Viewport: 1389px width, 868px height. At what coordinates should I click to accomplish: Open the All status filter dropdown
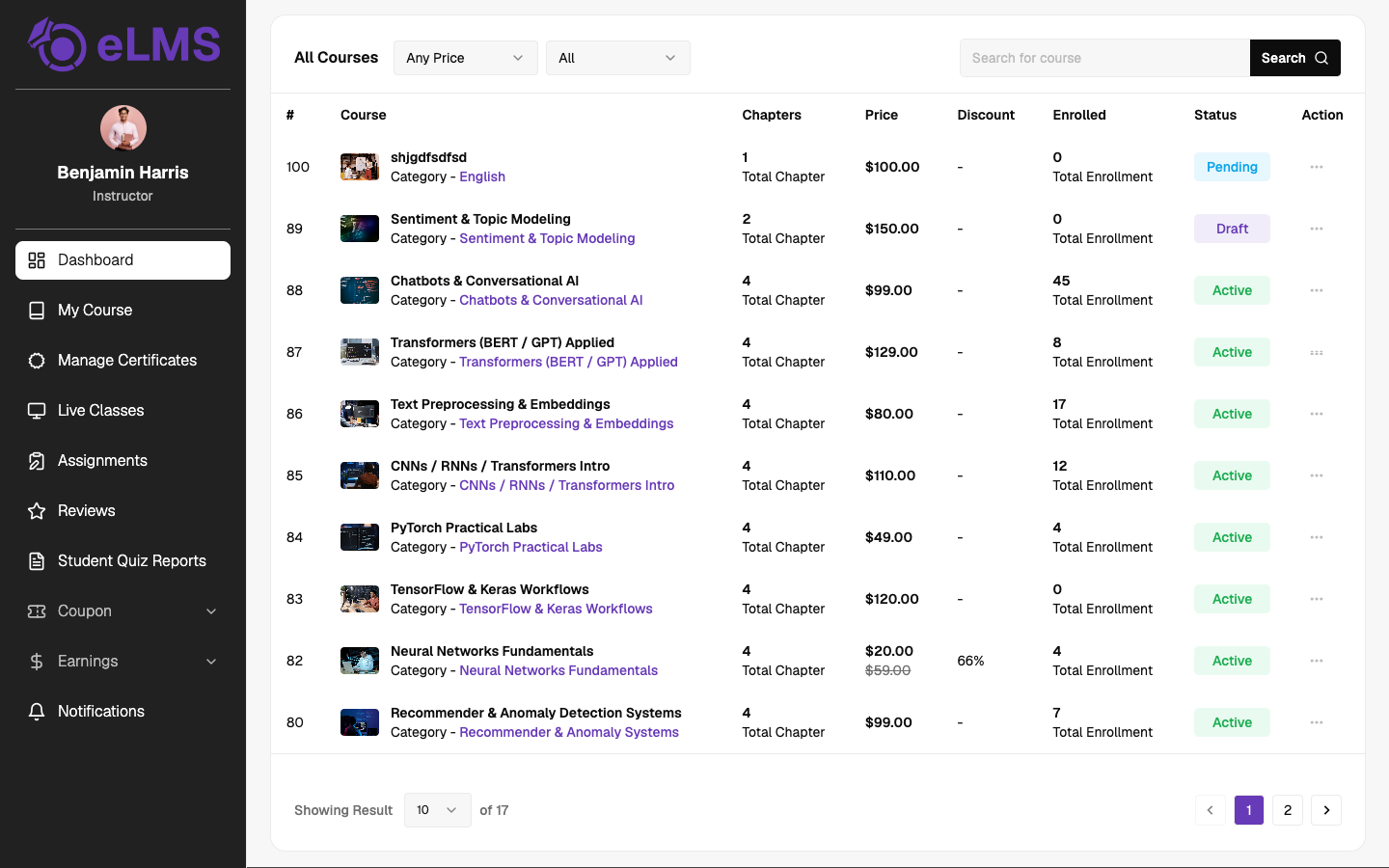(618, 58)
